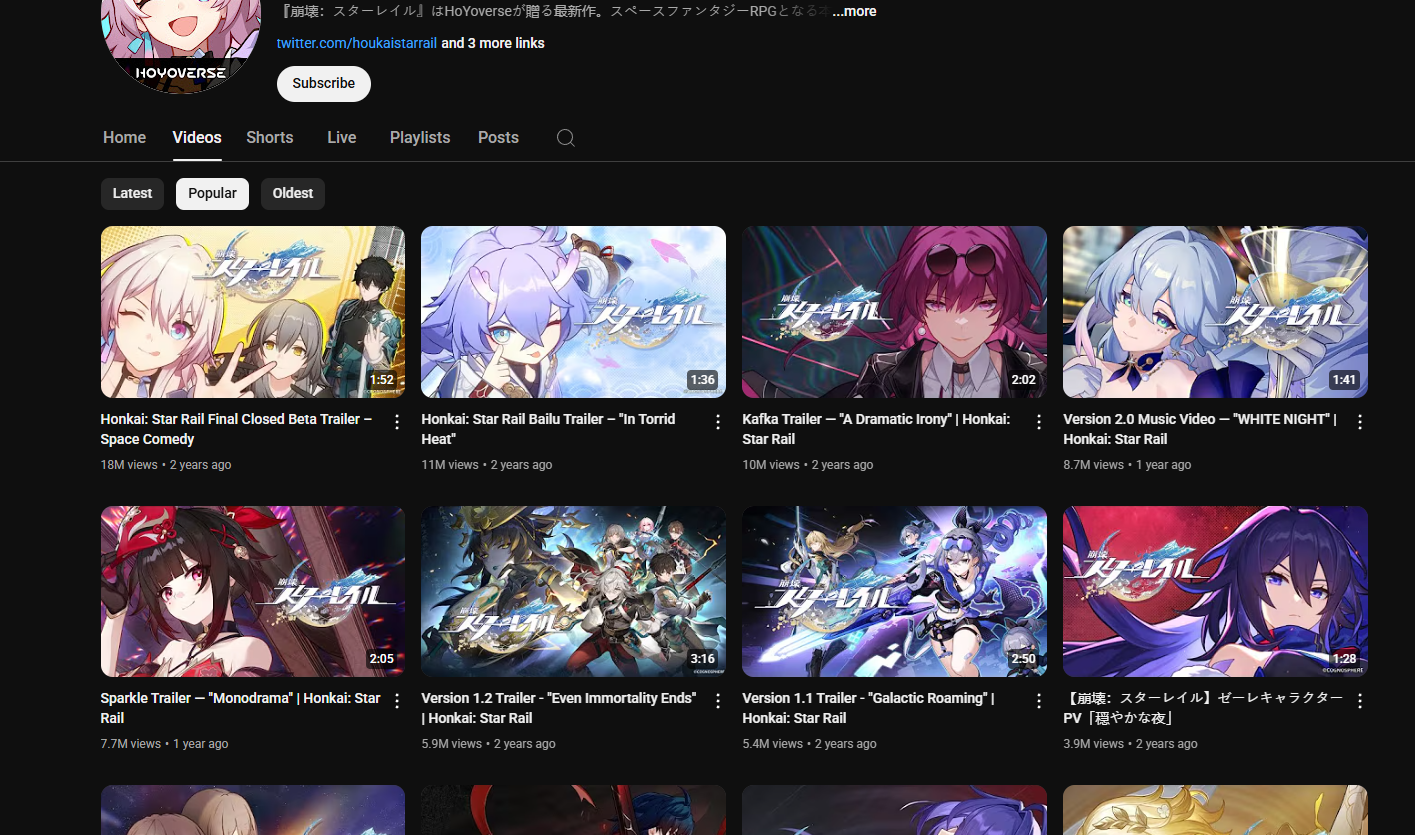The image size is (1415, 835).
Task: Click '5.9M views • 2 years ago' text
Action: tap(489, 744)
